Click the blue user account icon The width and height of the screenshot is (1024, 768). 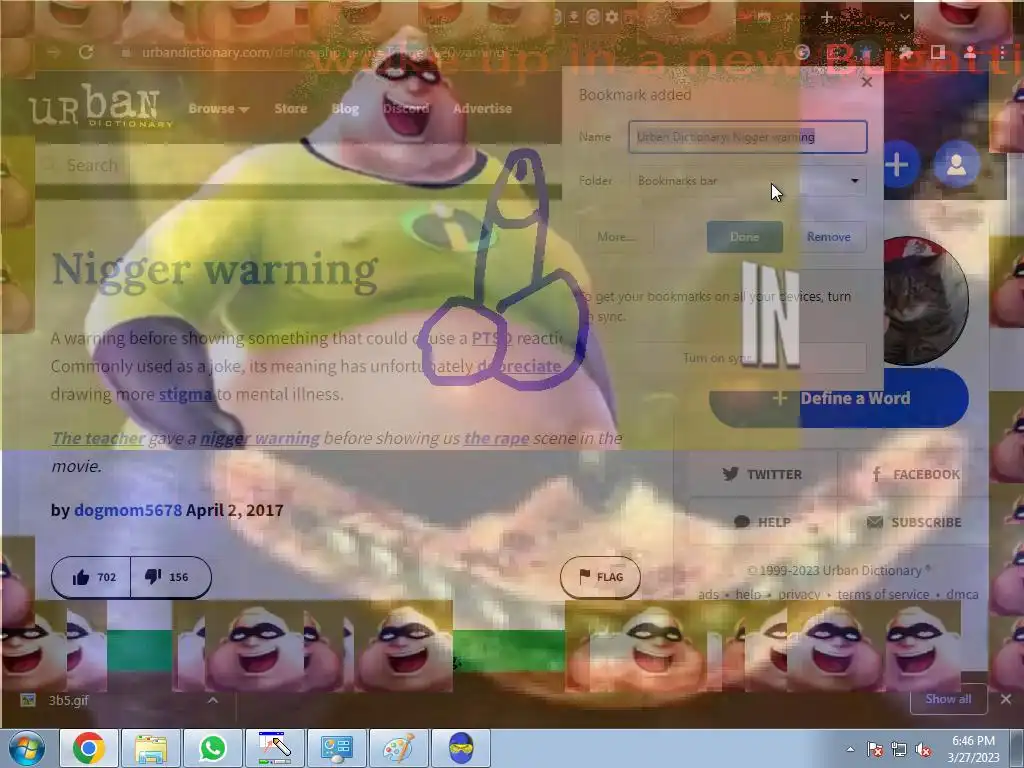pyautogui.click(x=956, y=165)
